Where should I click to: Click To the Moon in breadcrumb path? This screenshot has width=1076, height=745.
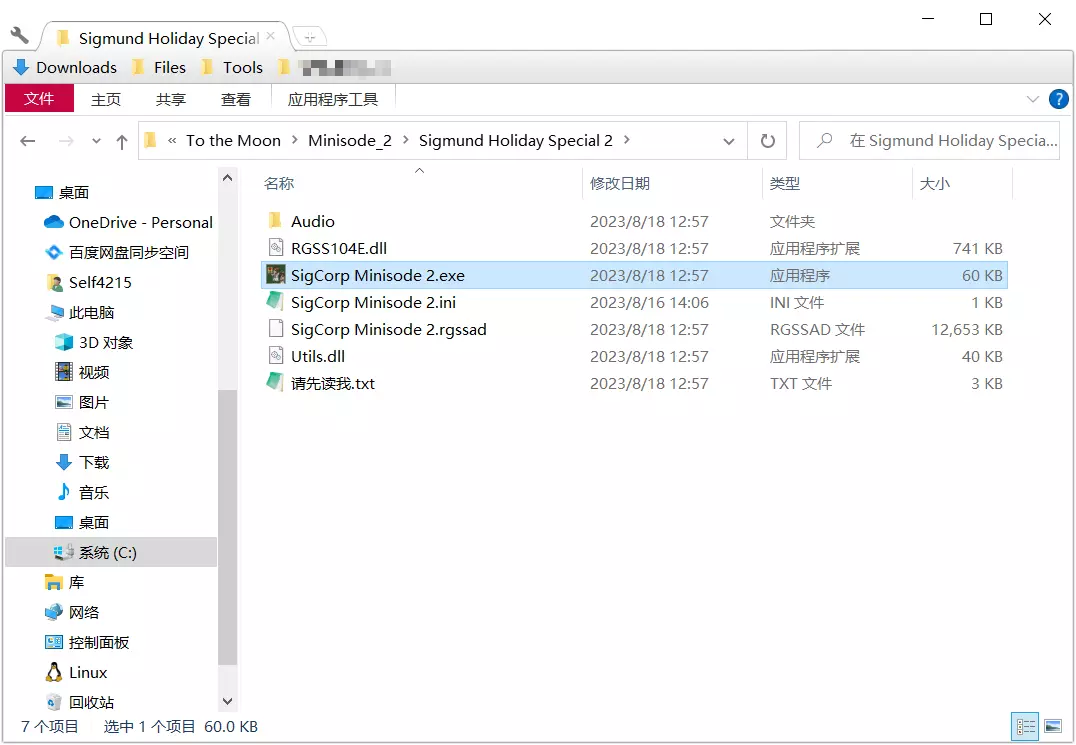(233, 141)
